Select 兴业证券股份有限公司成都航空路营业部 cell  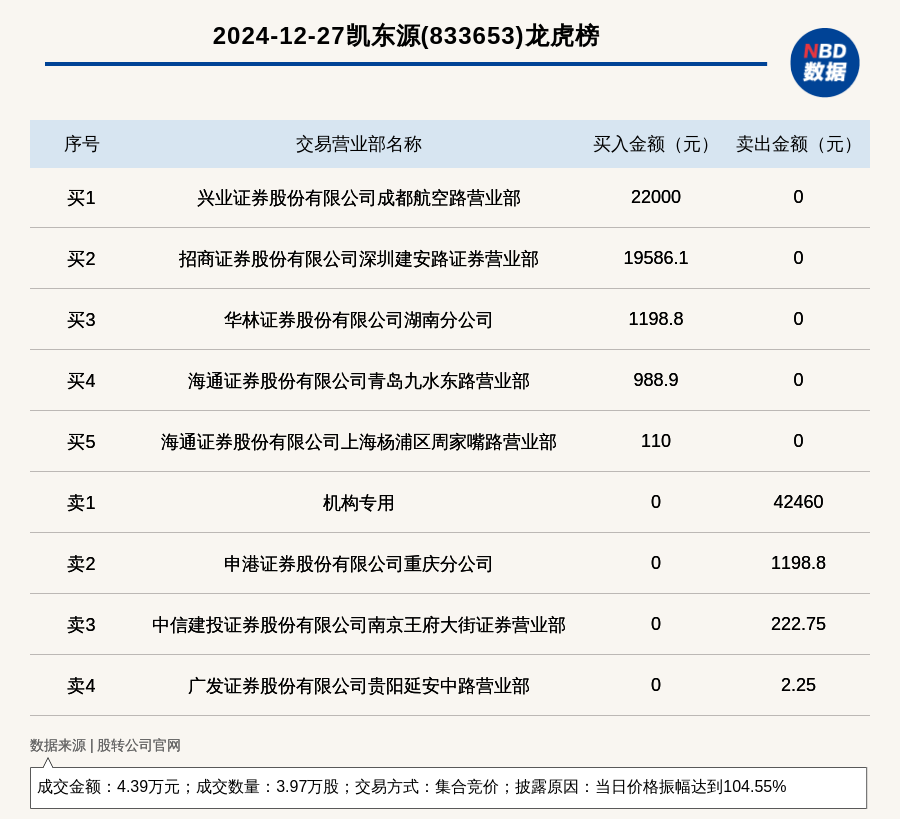[359, 198]
